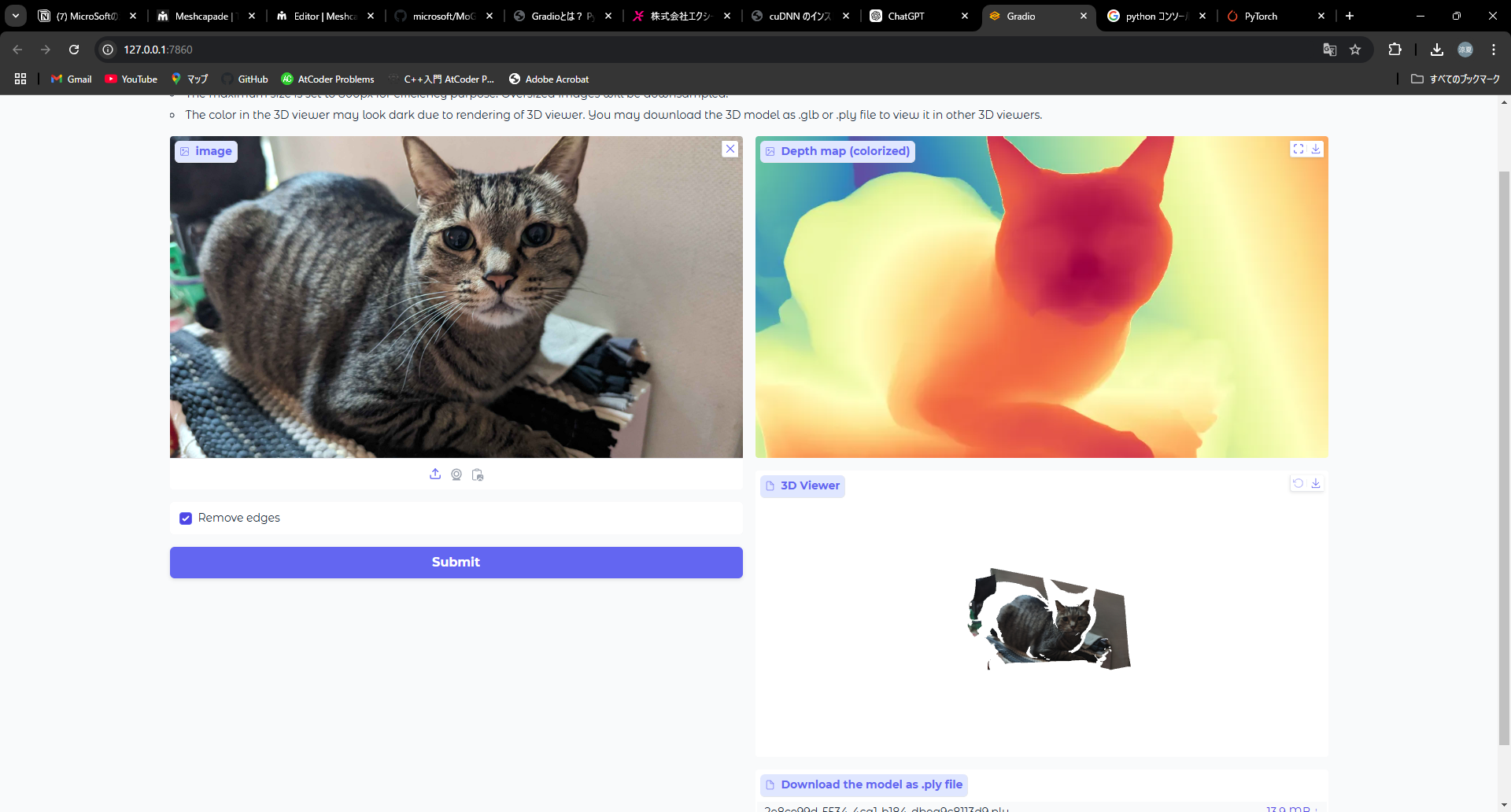The height and width of the screenshot is (812, 1511).
Task: Click the webcam capture icon
Action: [456, 474]
